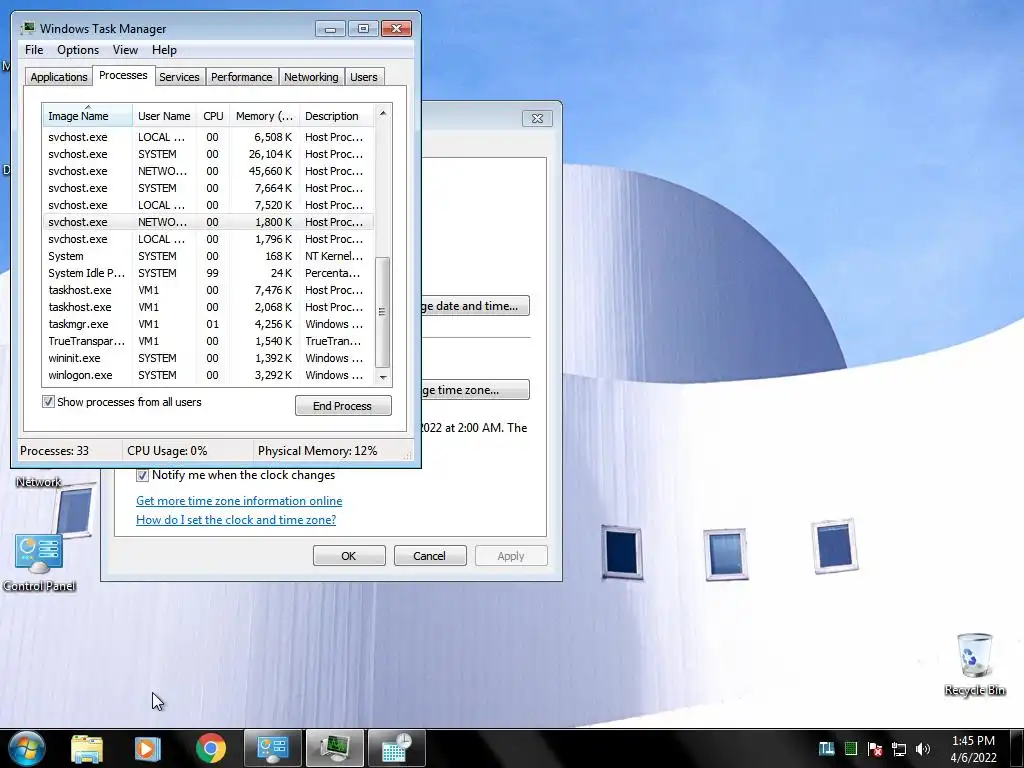Click the taskbar clock showing 1:45 PM
1024x768 pixels.
point(973,749)
